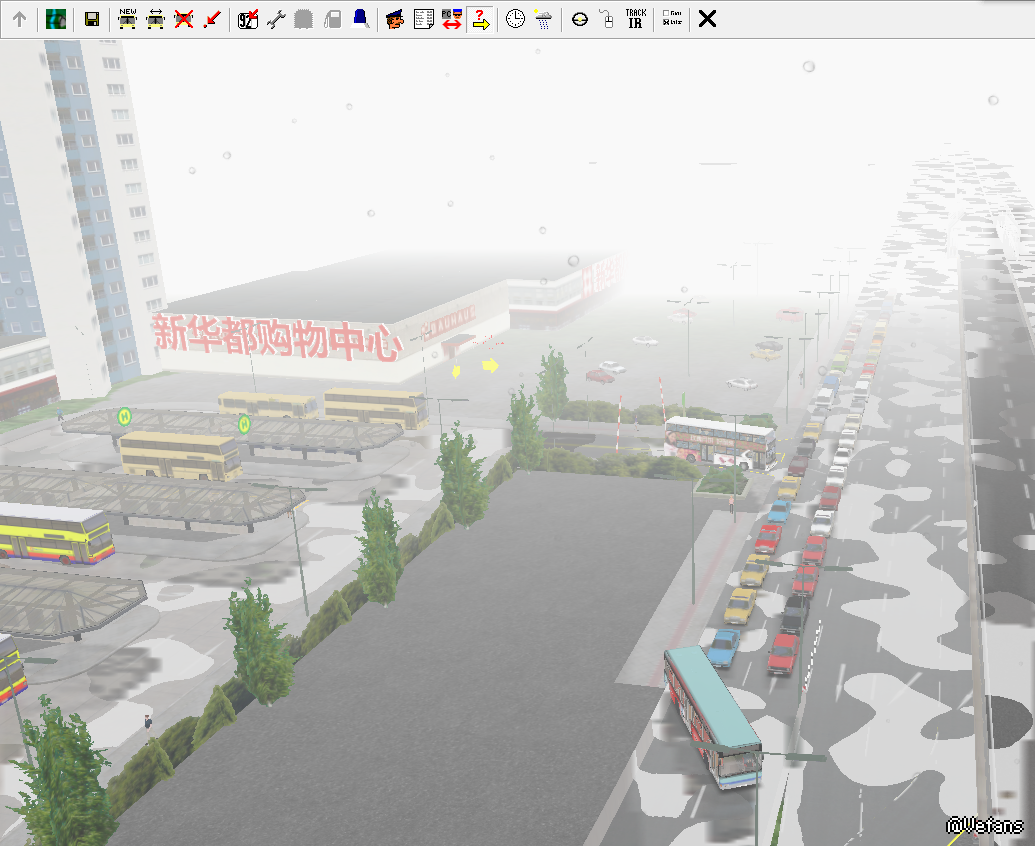This screenshot has height=846, width=1035.
Task: Open the timetable icon showing number 92
Action: click(248, 19)
